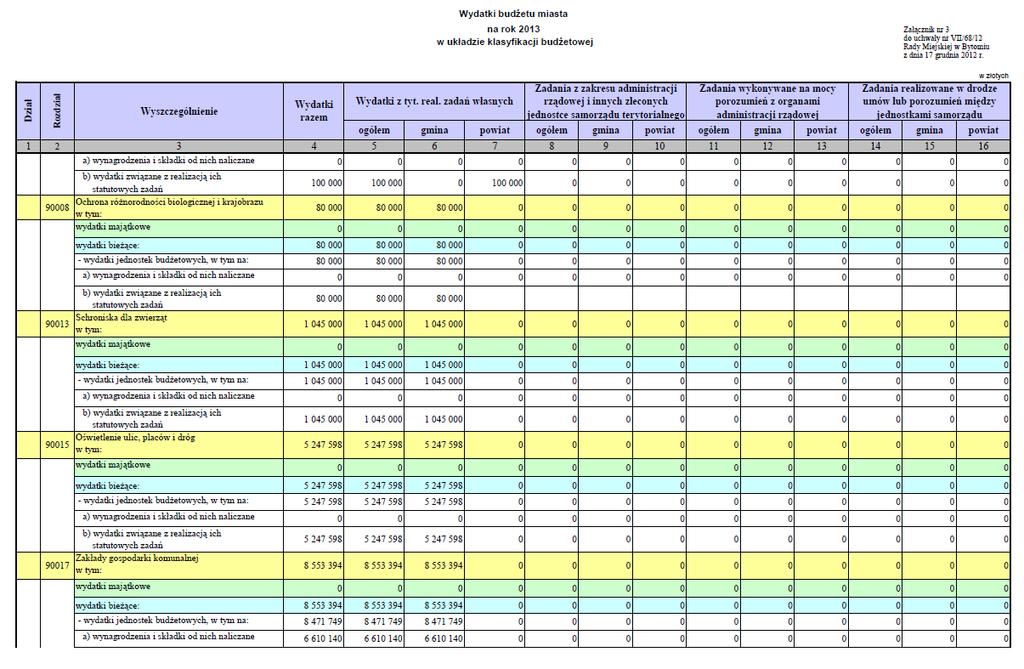Select 'ogółem' subheader above column number 8

552,130
